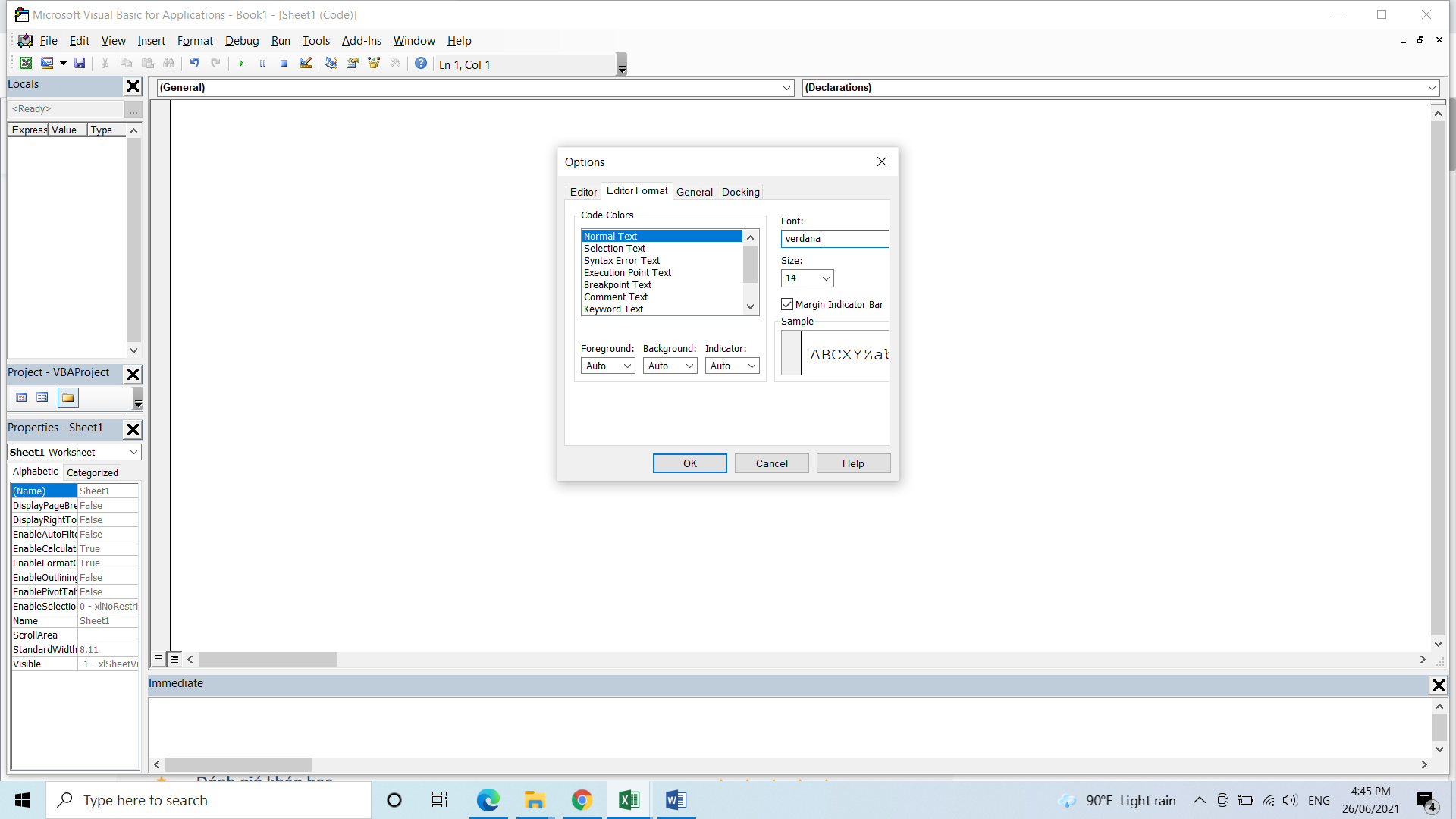Image resolution: width=1456 pixels, height=819 pixels.
Task: Open the (Declarations) procedure dropdown
Action: (1432, 88)
